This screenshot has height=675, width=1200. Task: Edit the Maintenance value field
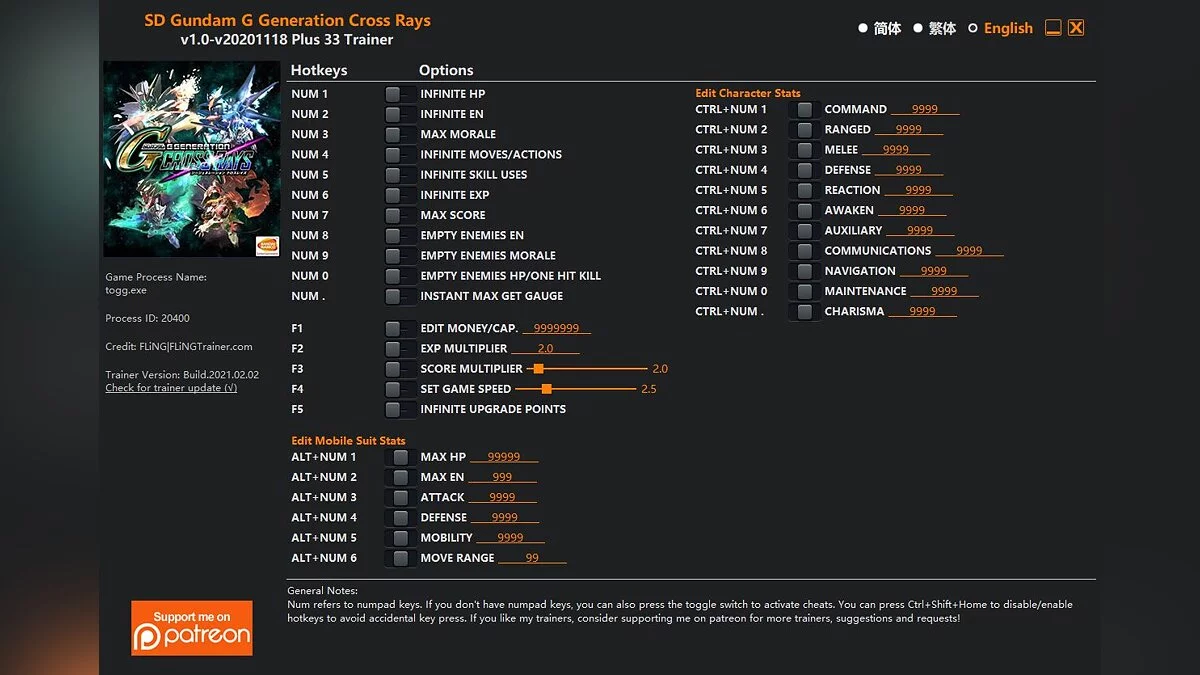click(x=944, y=291)
